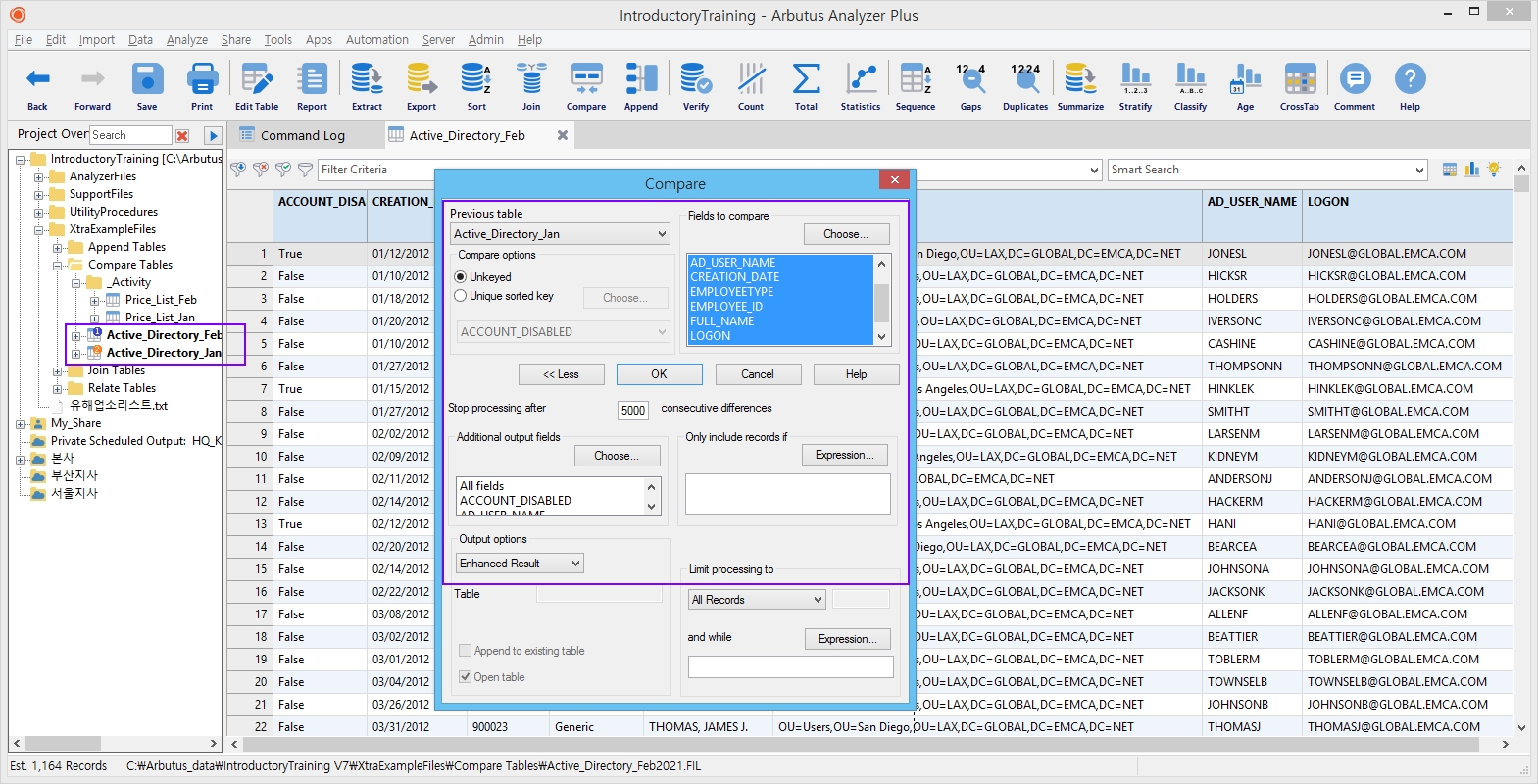Click the Print toolbar icon
This screenshot has height=784, width=1538.
pyautogui.click(x=202, y=87)
